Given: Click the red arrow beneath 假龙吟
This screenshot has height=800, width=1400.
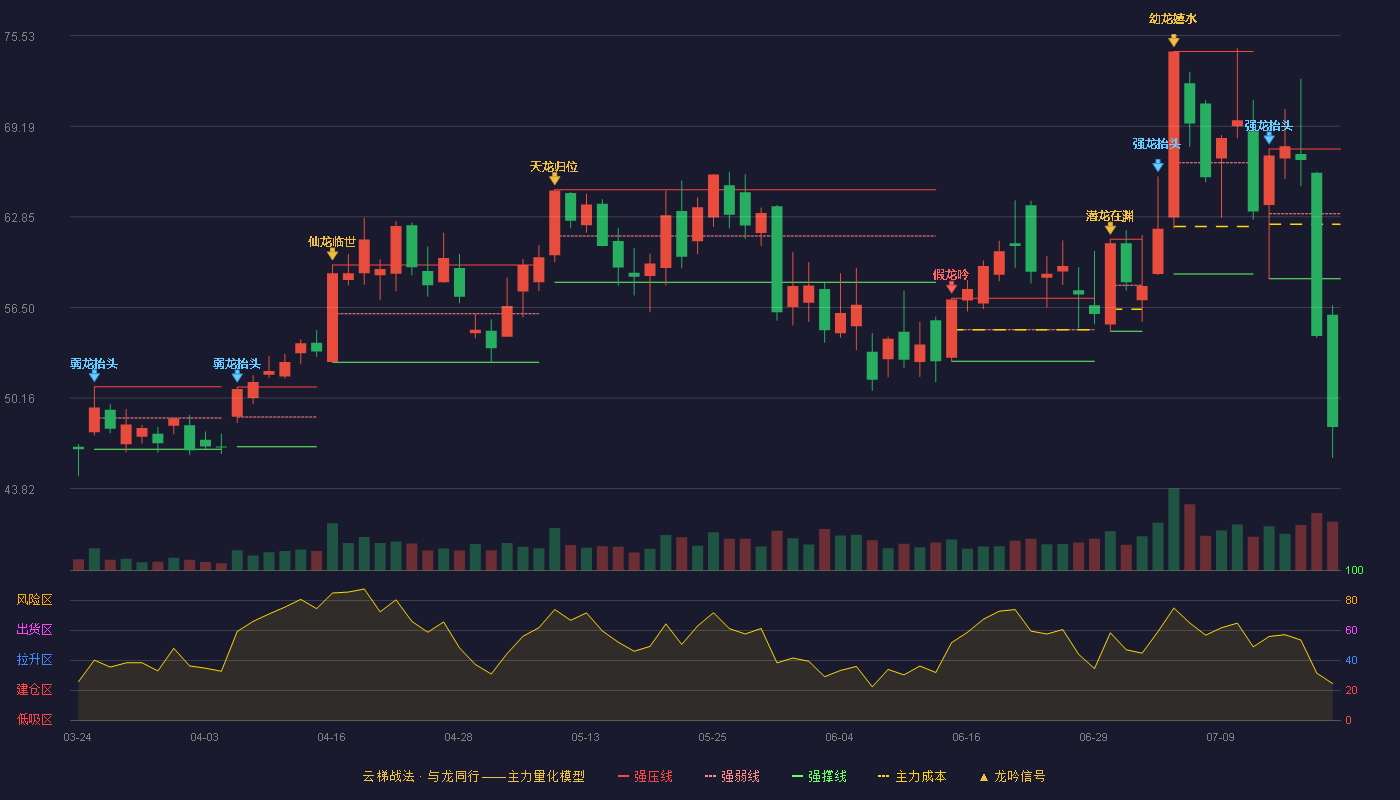Looking at the screenshot, I should pos(951,287).
